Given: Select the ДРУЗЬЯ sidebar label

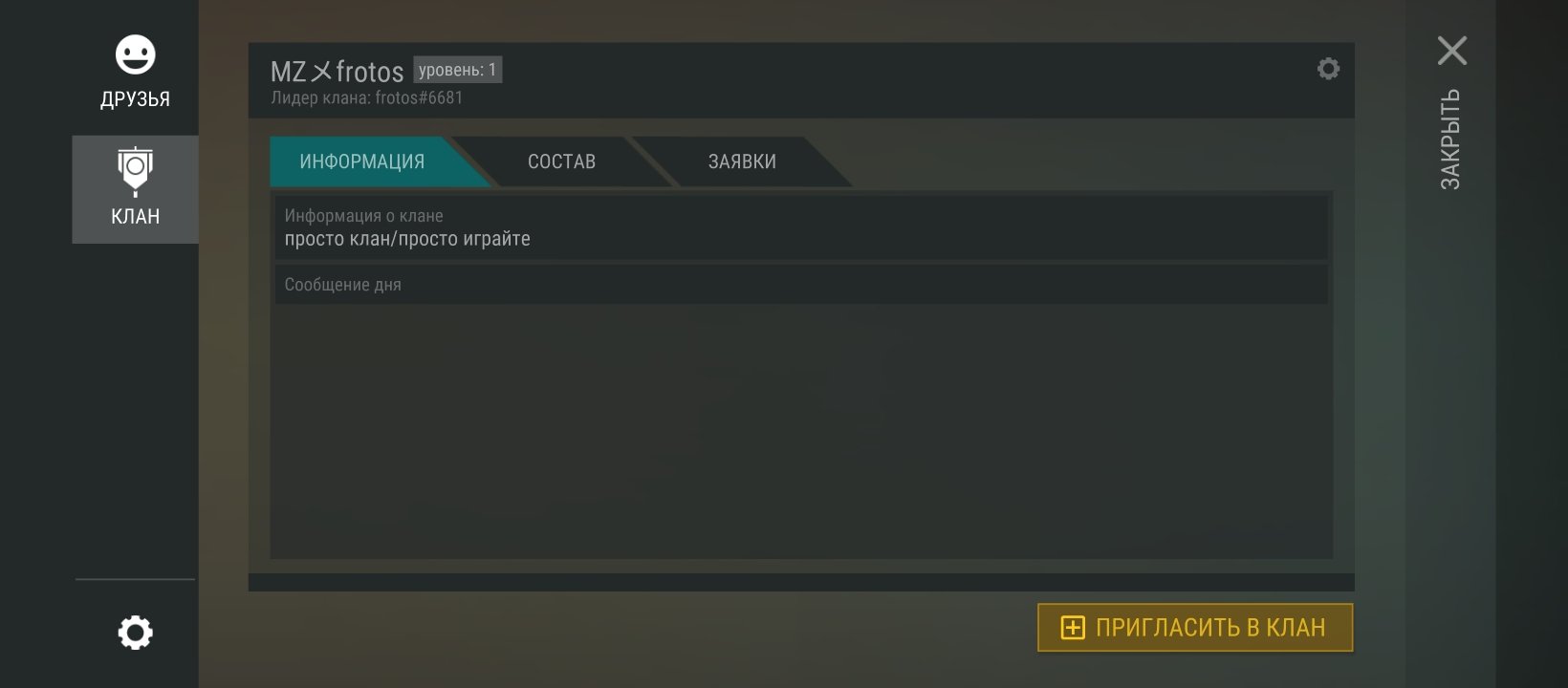Looking at the screenshot, I should pyautogui.click(x=135, y=99).
